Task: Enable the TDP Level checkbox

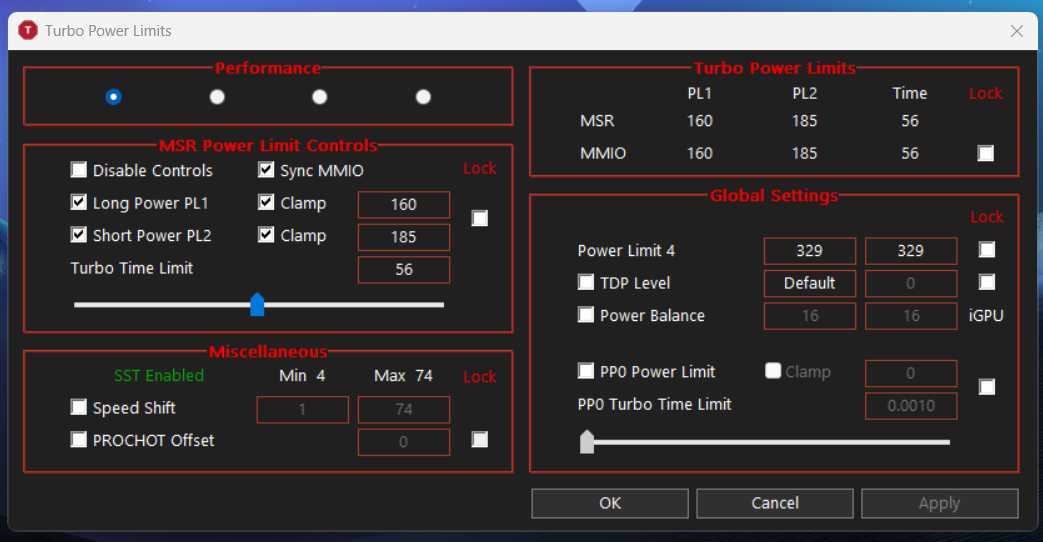Action: pyautogui.click(x=586, y=283)
